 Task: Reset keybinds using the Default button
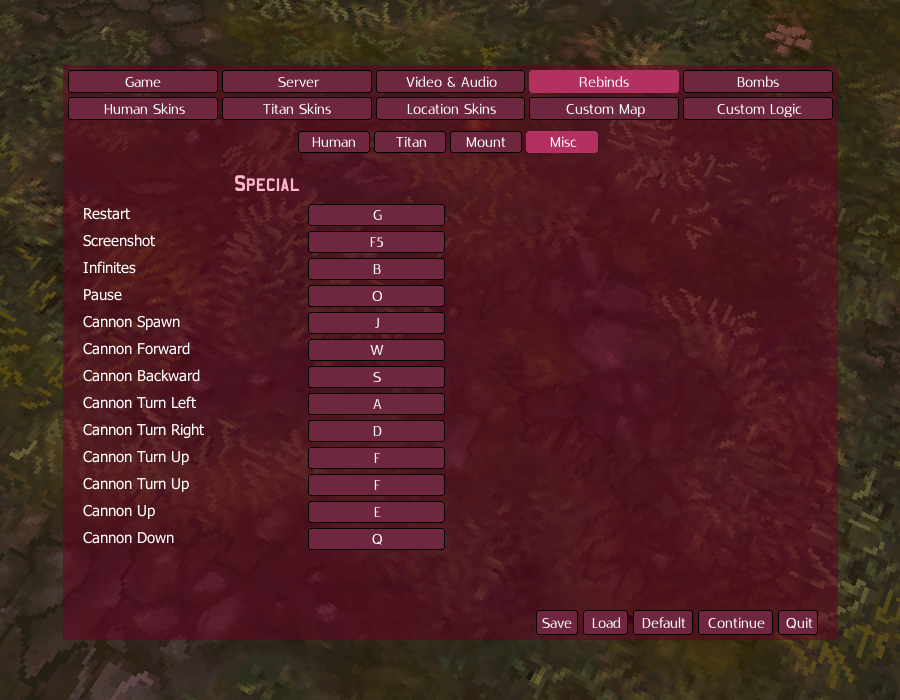pos(662,622)
